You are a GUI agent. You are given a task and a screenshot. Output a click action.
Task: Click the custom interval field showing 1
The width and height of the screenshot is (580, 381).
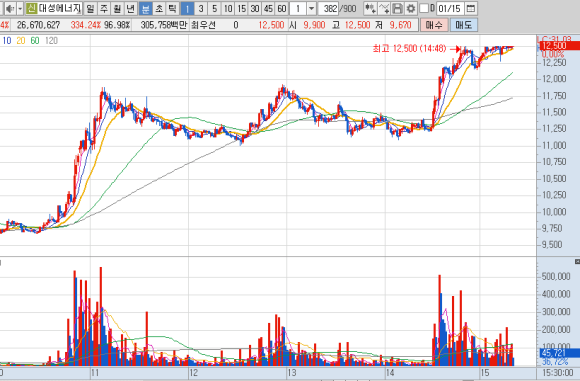[298, 8]
